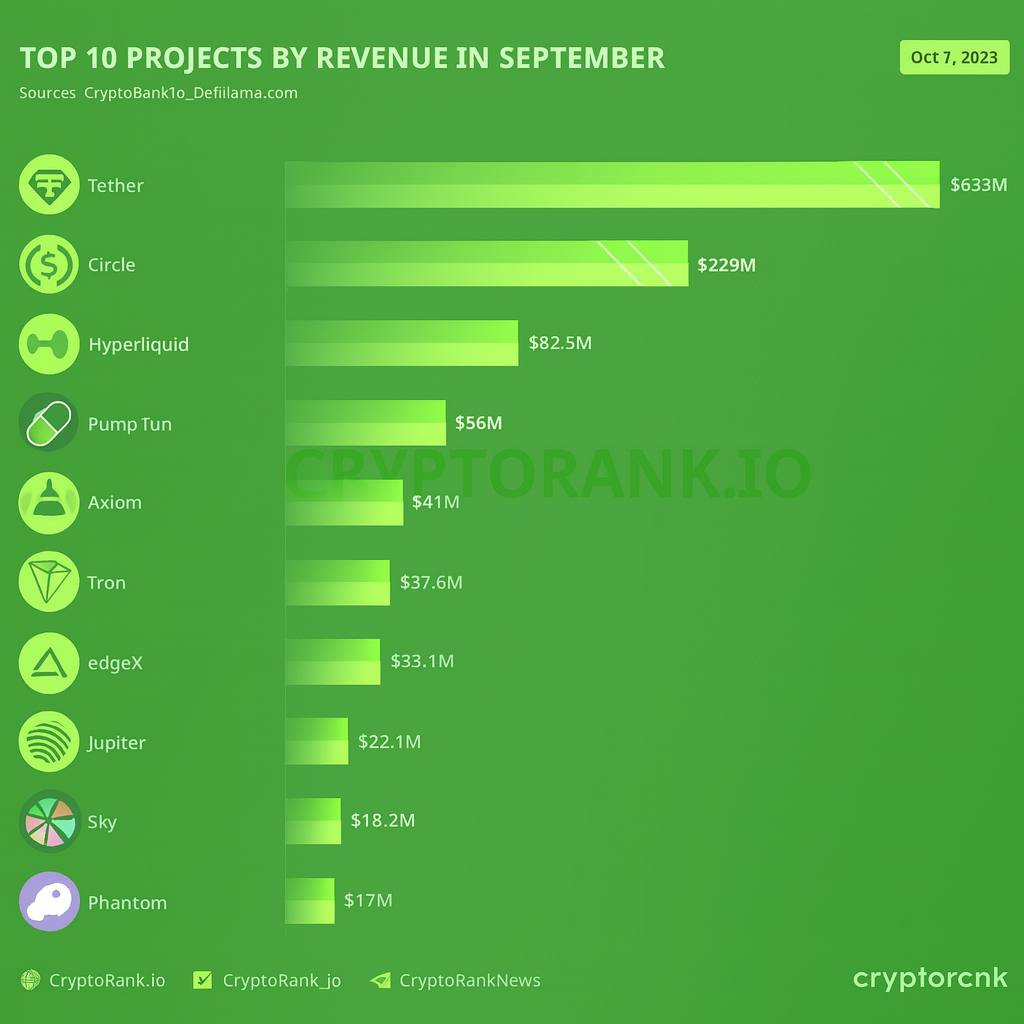Open the CryptoRank.io website link
Viewport: 1024px width, 1024px height.
click(93, 980)
